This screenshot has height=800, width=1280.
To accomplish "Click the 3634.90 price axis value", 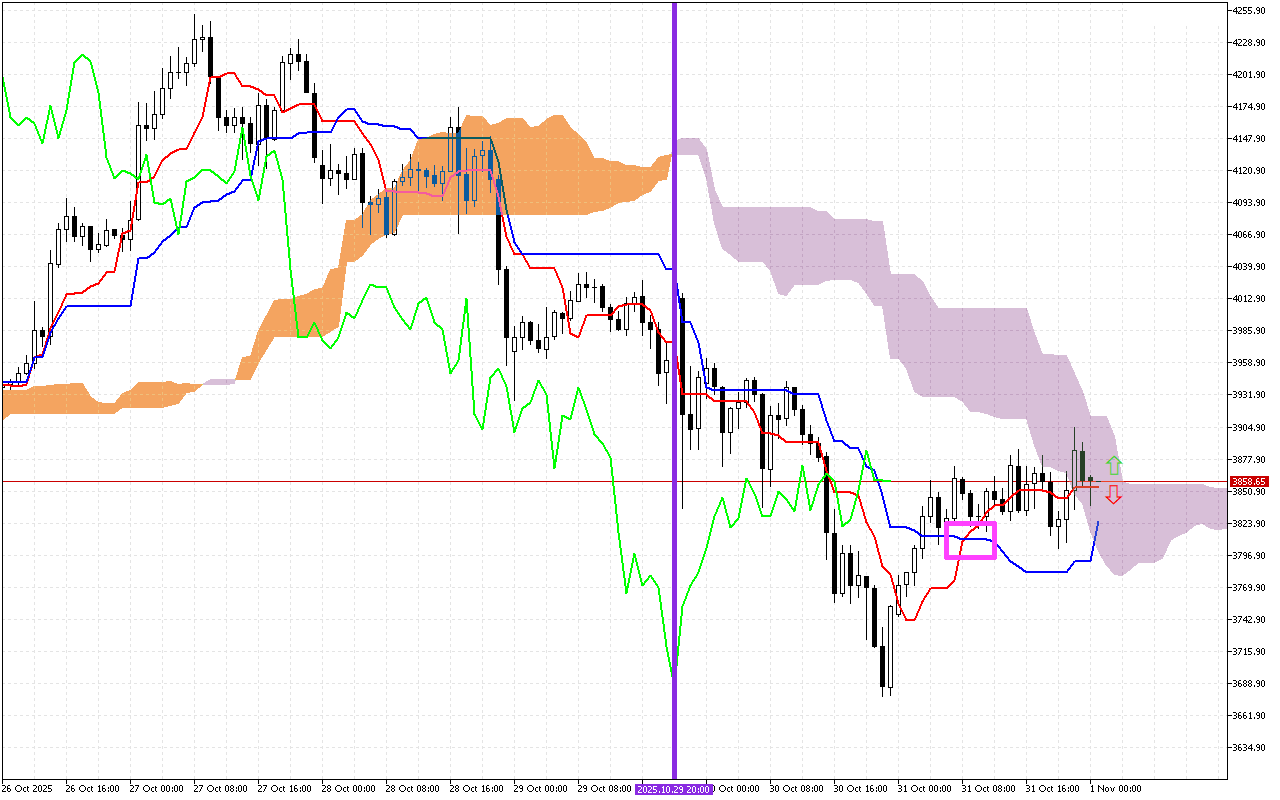I will click(x=1247, y=745).
